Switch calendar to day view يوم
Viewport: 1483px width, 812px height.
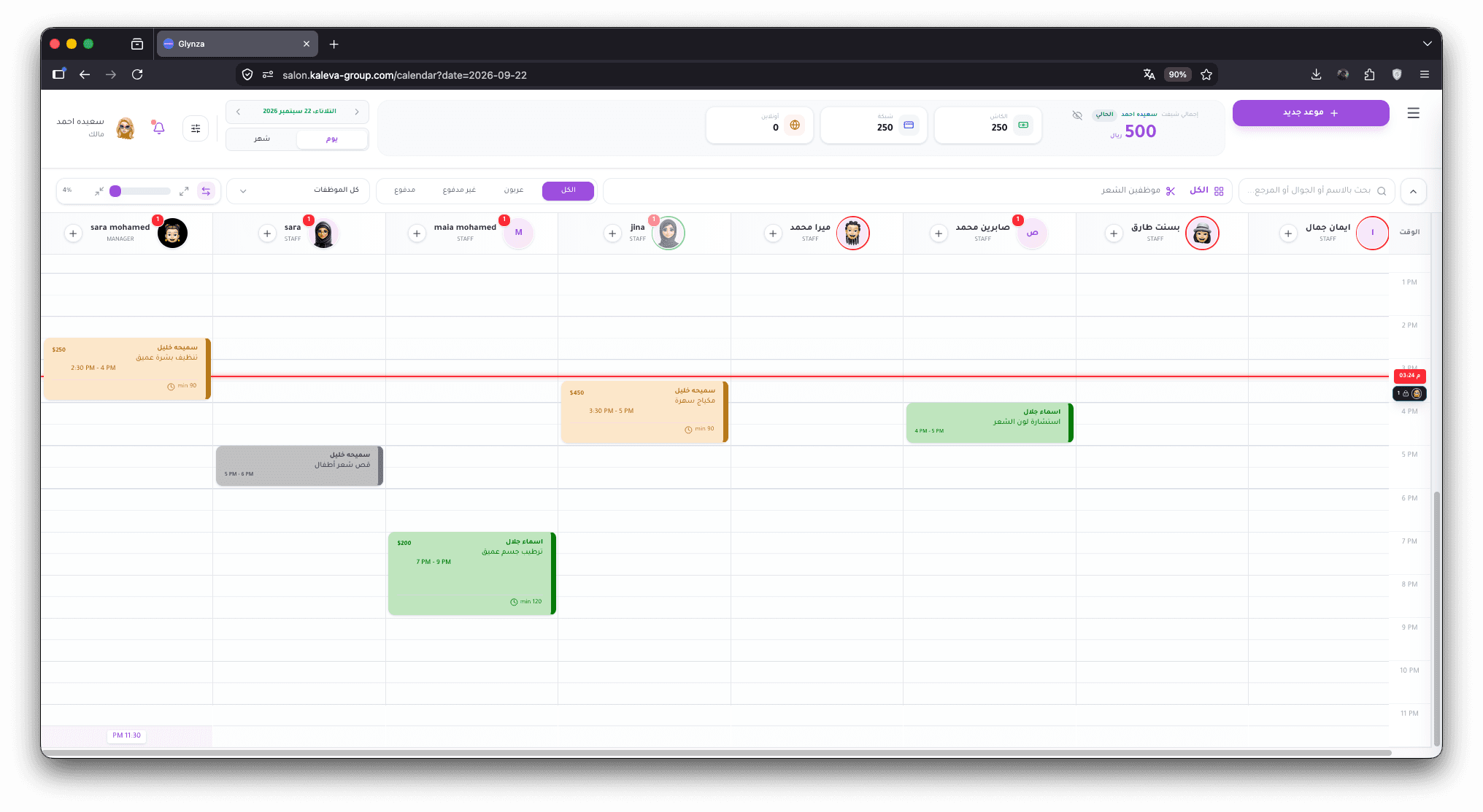pyautogui.click(x=332, y=139)
